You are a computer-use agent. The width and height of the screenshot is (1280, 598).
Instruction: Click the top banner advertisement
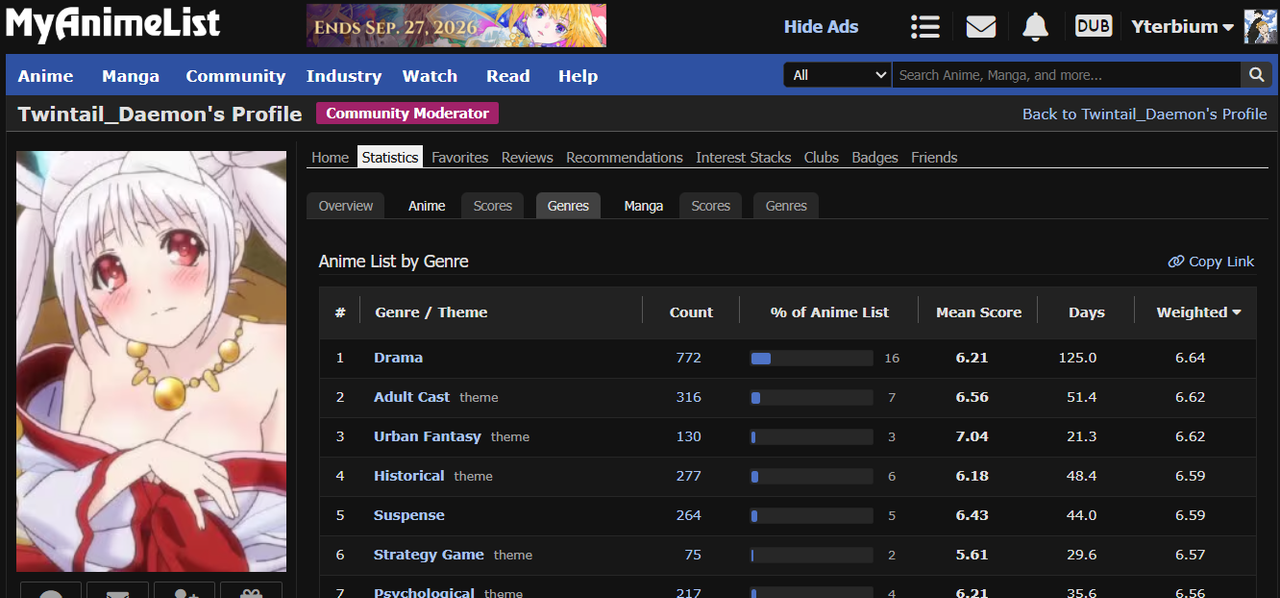(456, 25)
